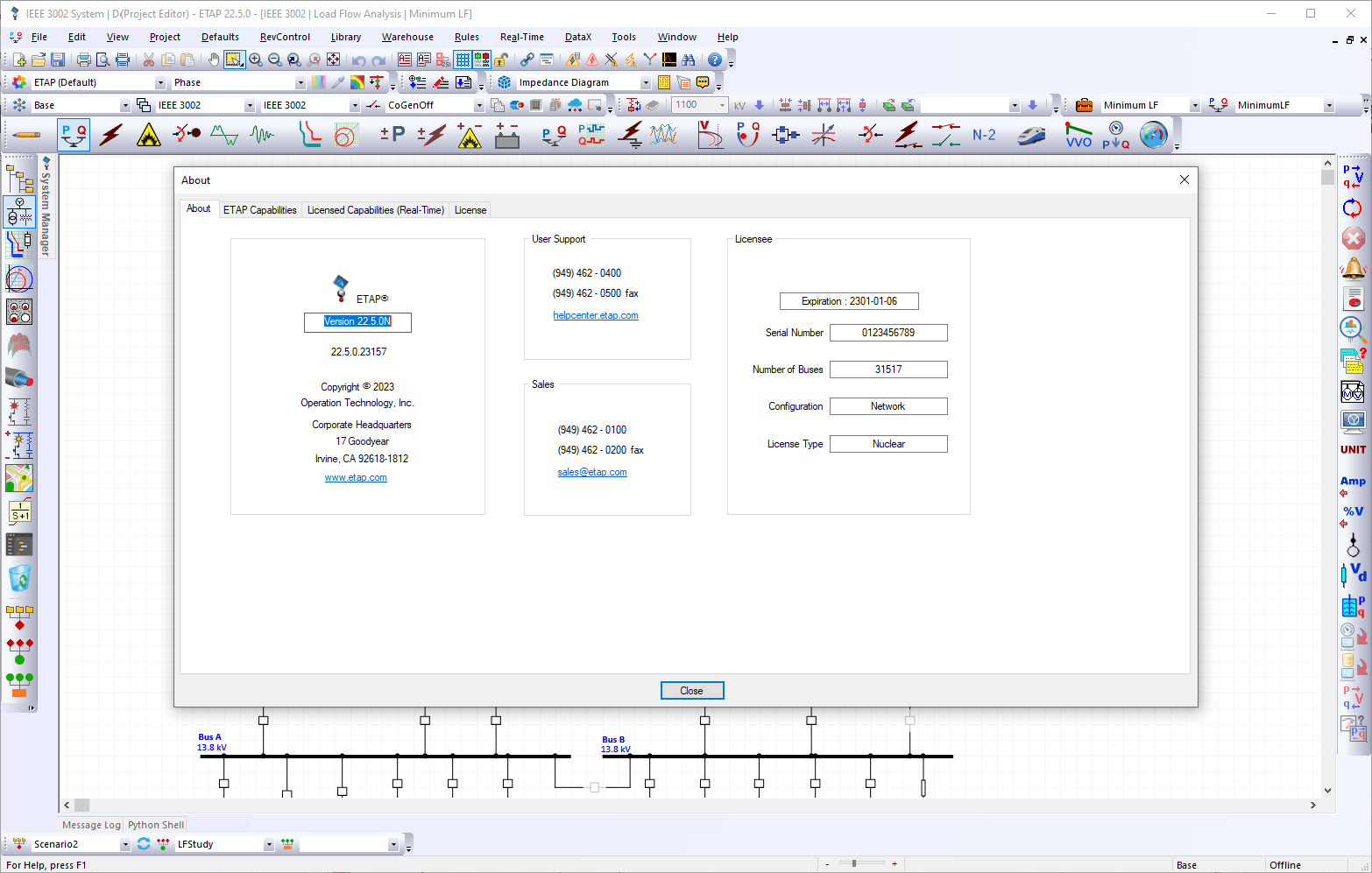Click the Run Load Flow icon in right toolbar
This screenshot has width=1372, height=873.
[1353, 176]
